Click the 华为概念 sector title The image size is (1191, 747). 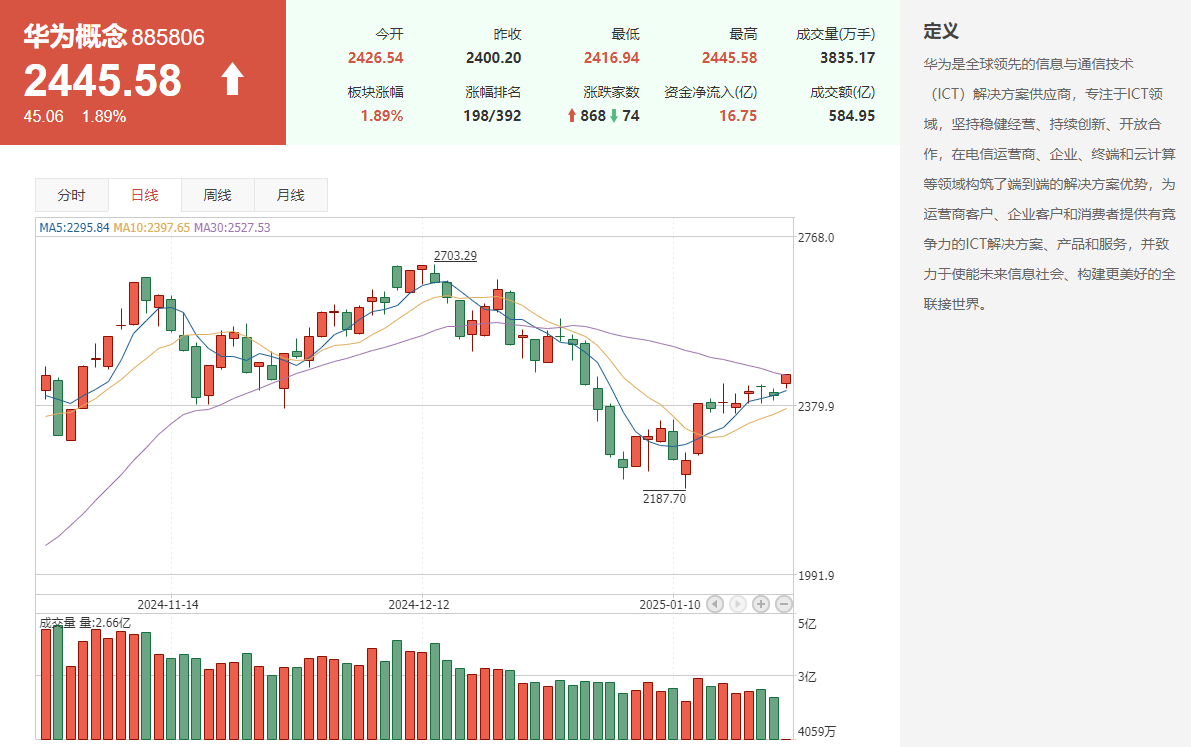tap(74, 36)
